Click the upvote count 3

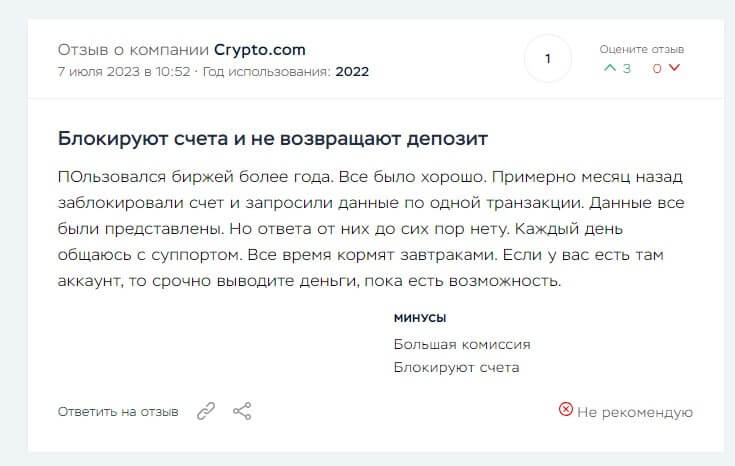(x=627, y=68)
